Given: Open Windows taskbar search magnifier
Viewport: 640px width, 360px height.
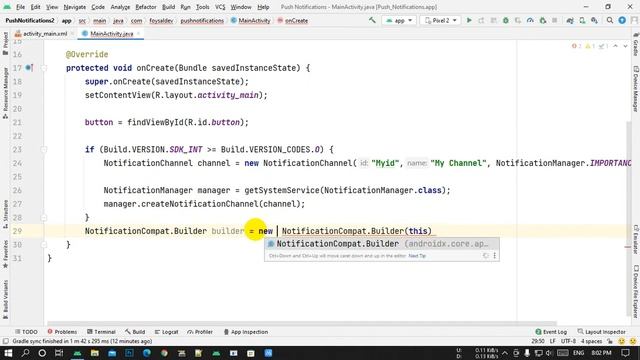Looking at the screenshot, I should click(25, 353).
